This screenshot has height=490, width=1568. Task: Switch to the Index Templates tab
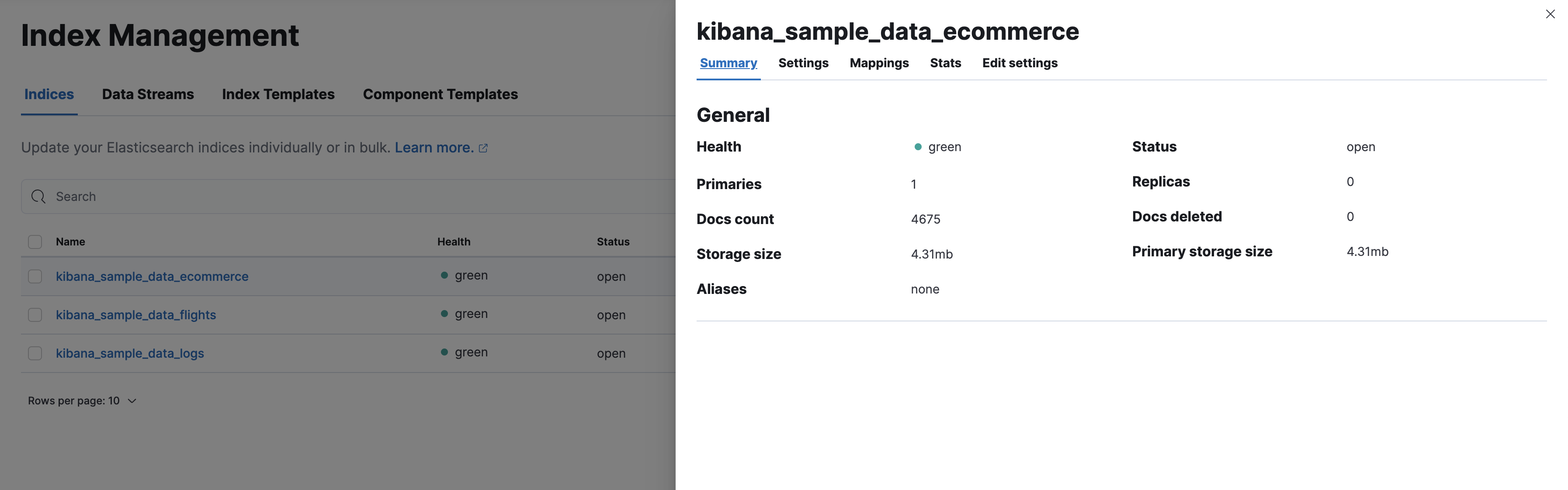tap(278, 93)
